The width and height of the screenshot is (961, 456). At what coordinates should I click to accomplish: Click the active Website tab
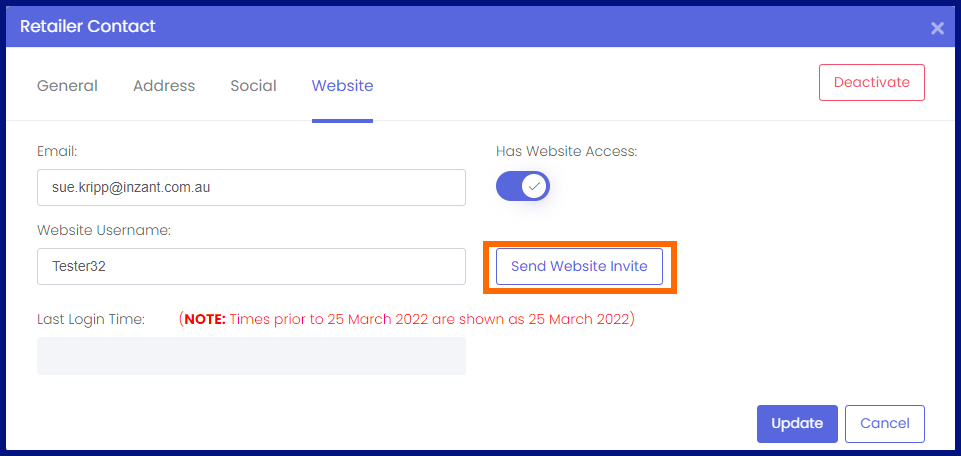(x=343, y=86)
